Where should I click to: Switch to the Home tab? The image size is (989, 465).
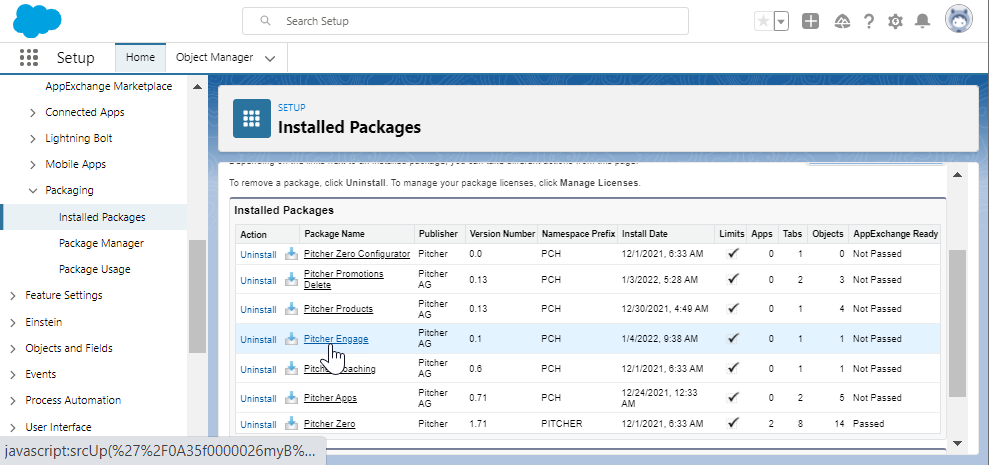140,57
